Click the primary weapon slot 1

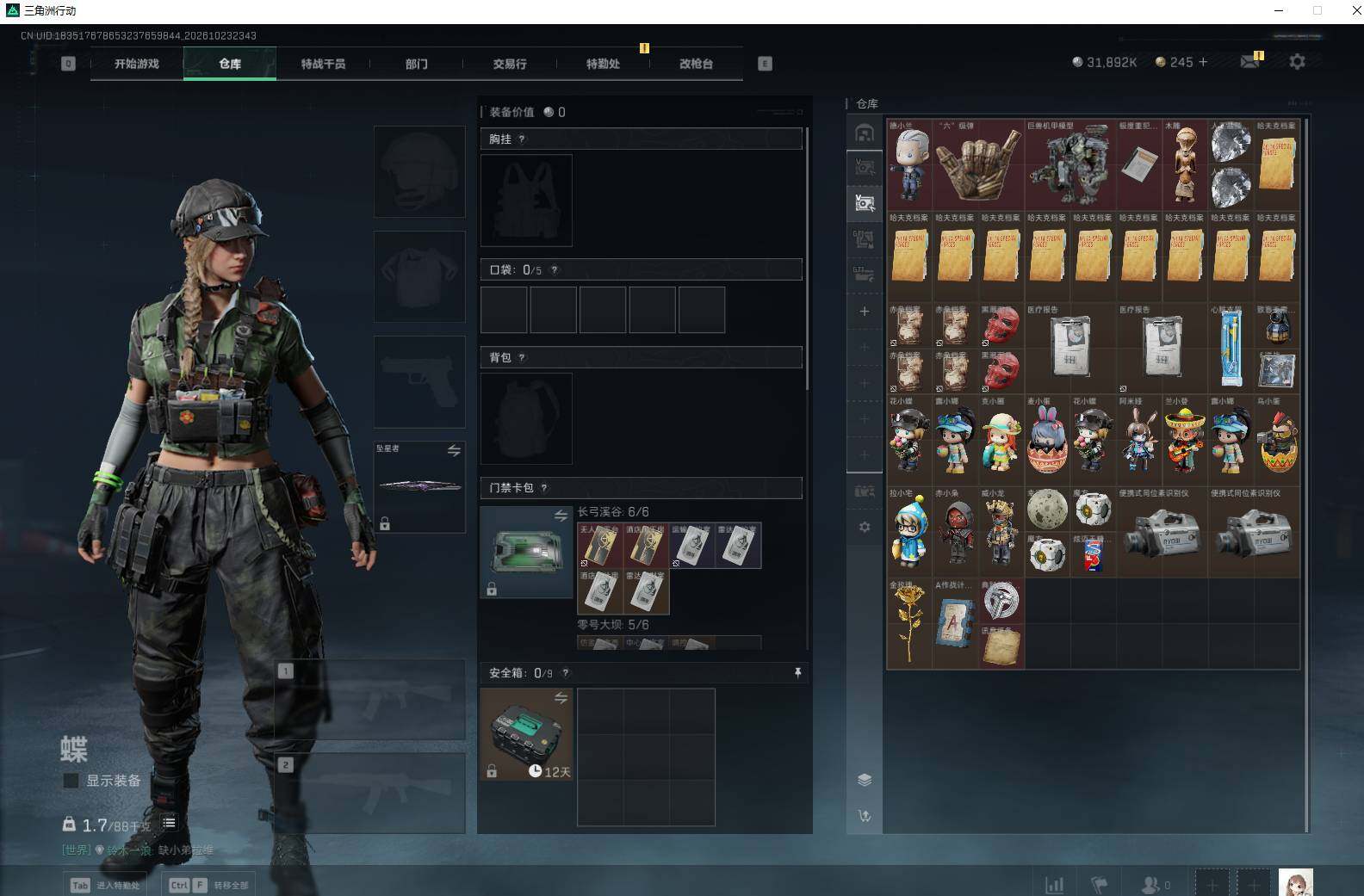[x=369, y=700]
